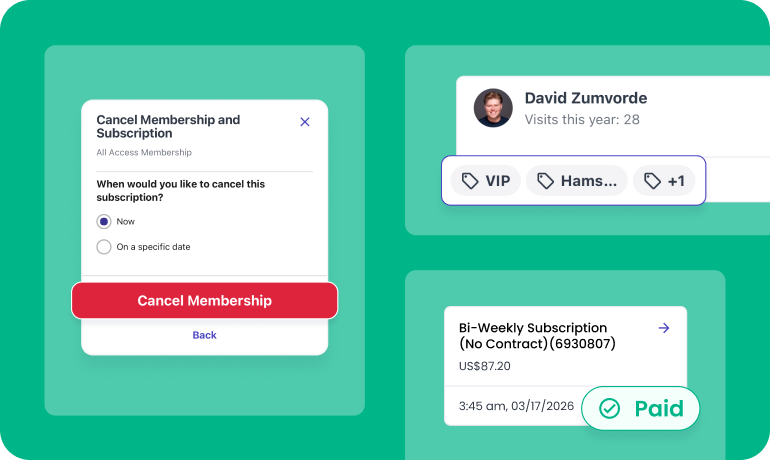Select the truncated "Hams…" tag label

[x=589, y=181]
